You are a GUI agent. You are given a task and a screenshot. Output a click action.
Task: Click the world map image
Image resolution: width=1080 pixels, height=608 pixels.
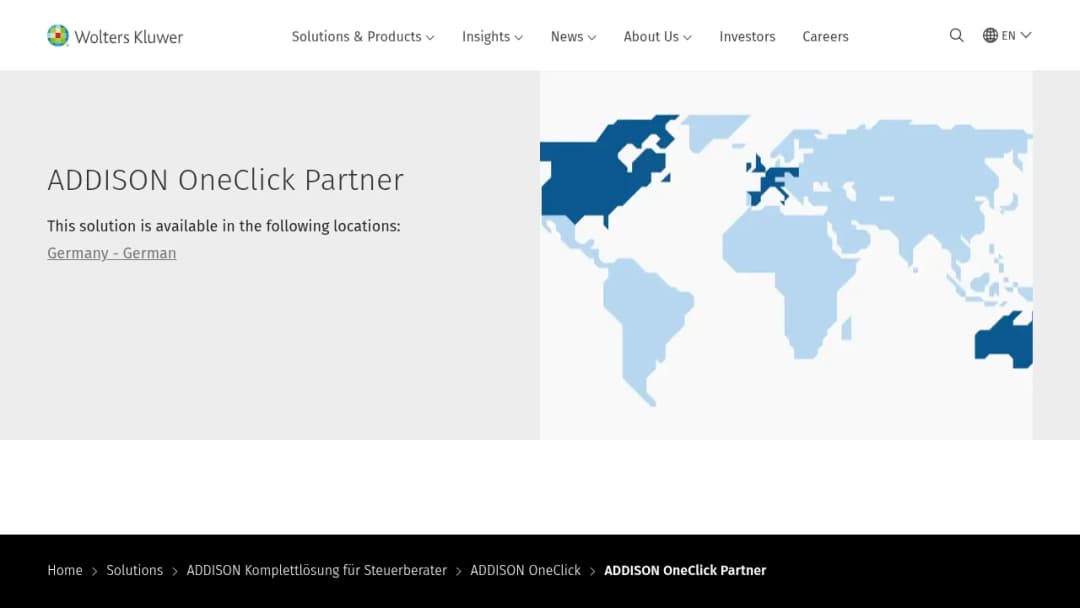pos(786,255)
